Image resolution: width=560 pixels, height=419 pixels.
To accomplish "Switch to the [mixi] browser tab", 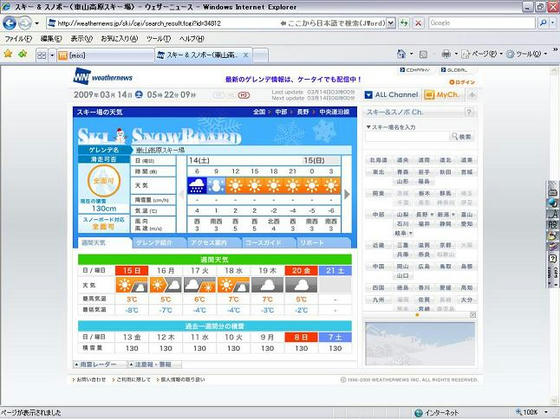I will click(x=105, y=55).
